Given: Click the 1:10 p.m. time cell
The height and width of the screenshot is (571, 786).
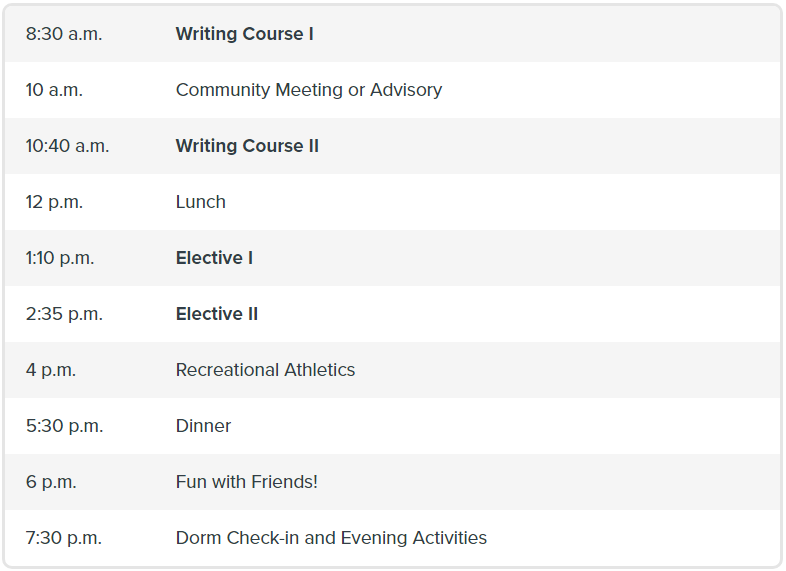Looking at the screenshot, I should point(60,258).
